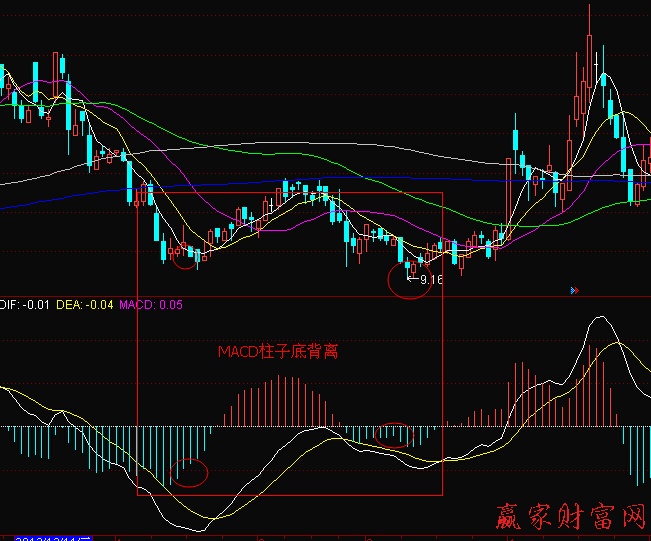Click the small red ellipse on the second MACD trough
Image resolution: width=651 pixels, height=541 pixels.
[x=394, y=433]
